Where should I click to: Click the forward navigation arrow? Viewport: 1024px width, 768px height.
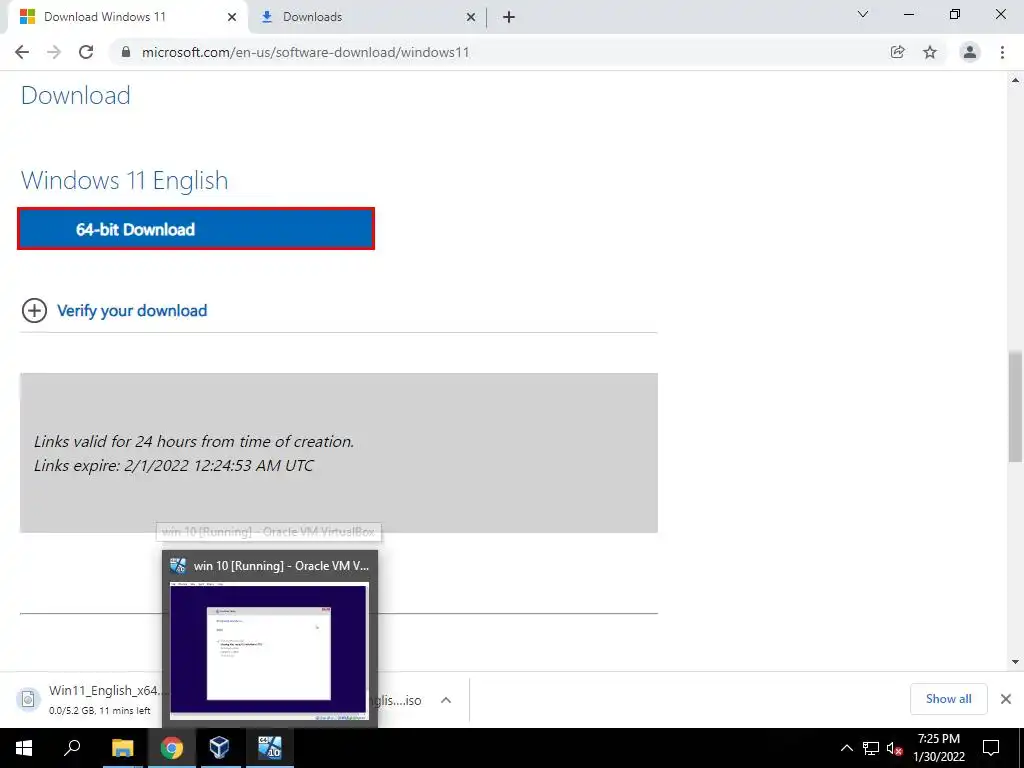54,52
